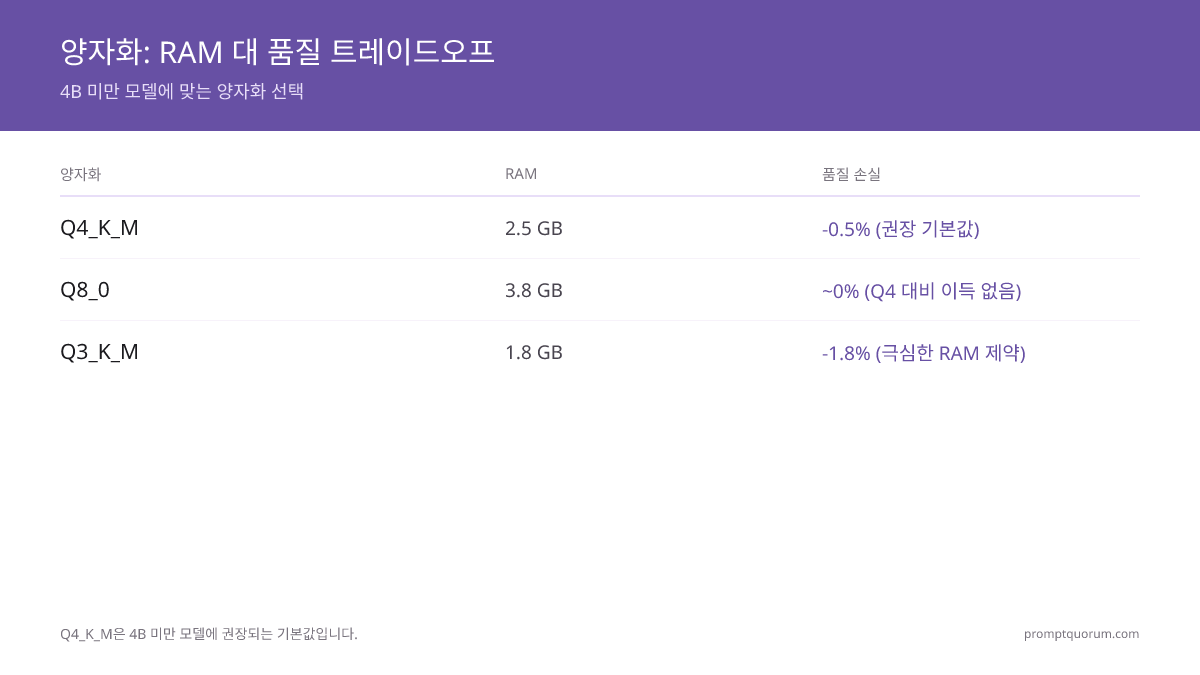Select the '2.5 GB' RAM value
Screen dimensions: 1200x675
(534, 228)
